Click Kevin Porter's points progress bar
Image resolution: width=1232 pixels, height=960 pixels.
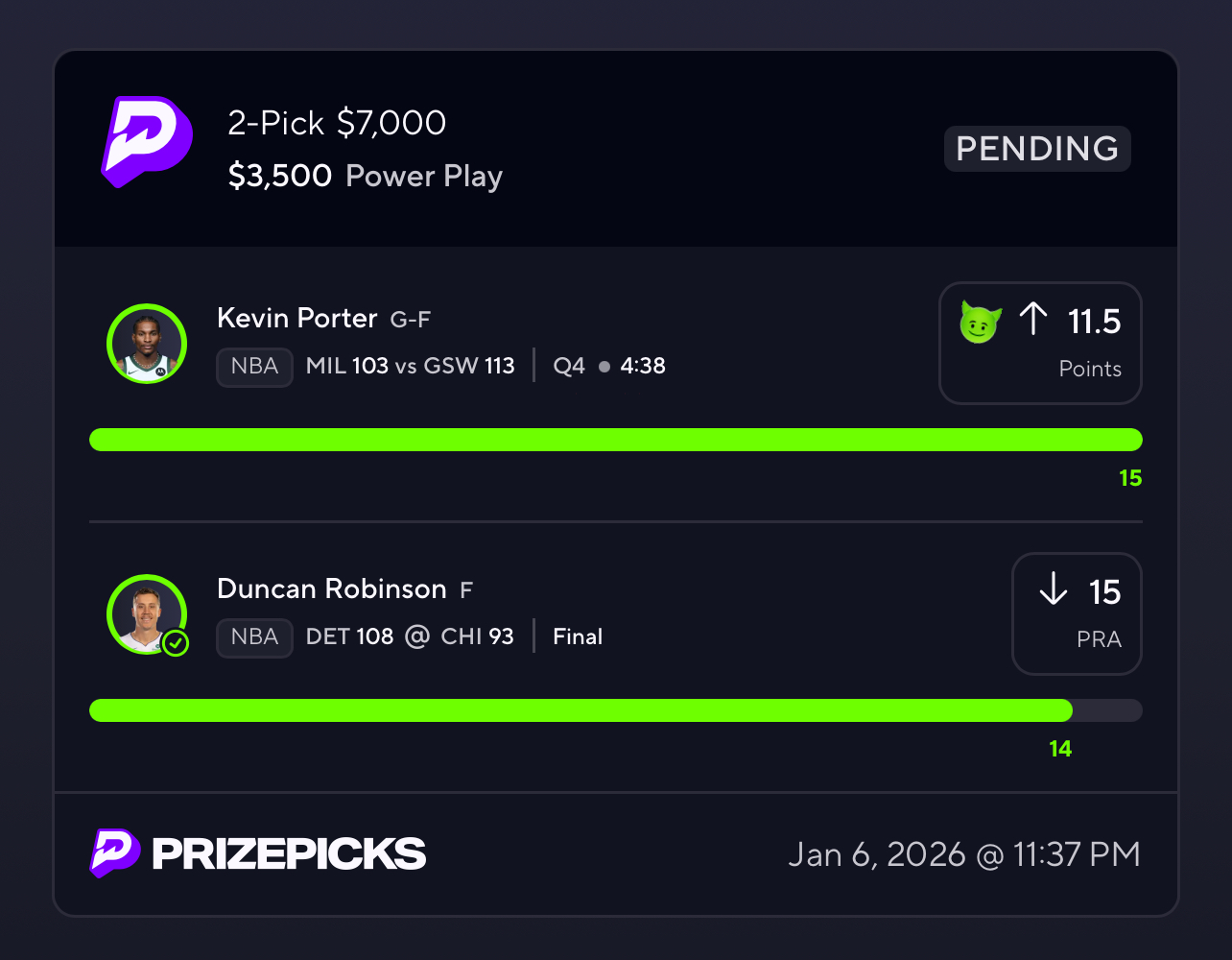coord(615,440)
